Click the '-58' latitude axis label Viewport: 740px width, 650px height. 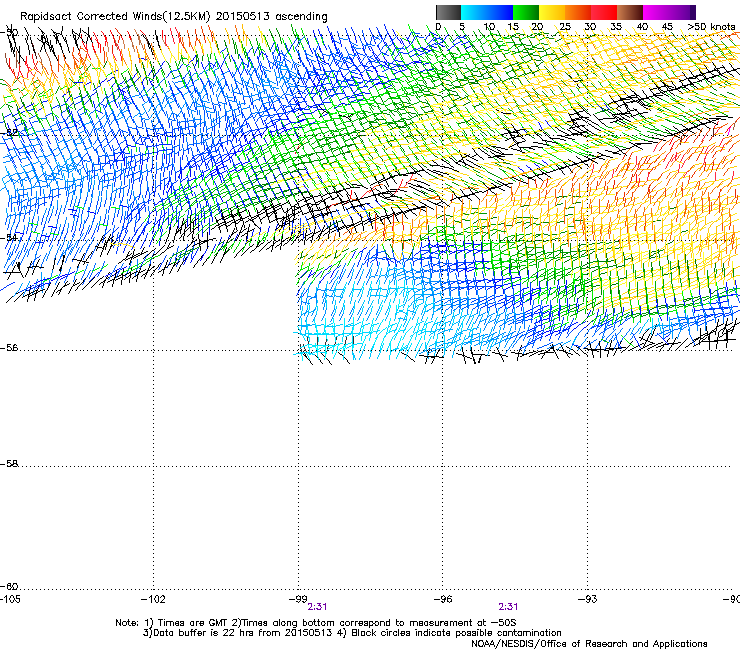point(9,464)
